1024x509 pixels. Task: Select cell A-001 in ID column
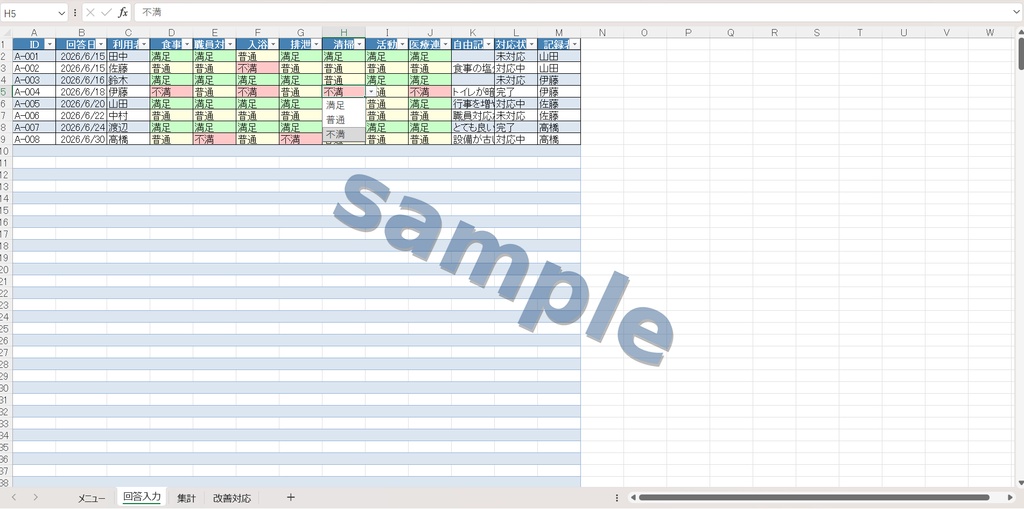pyautogui.click(x=34, y=57)
